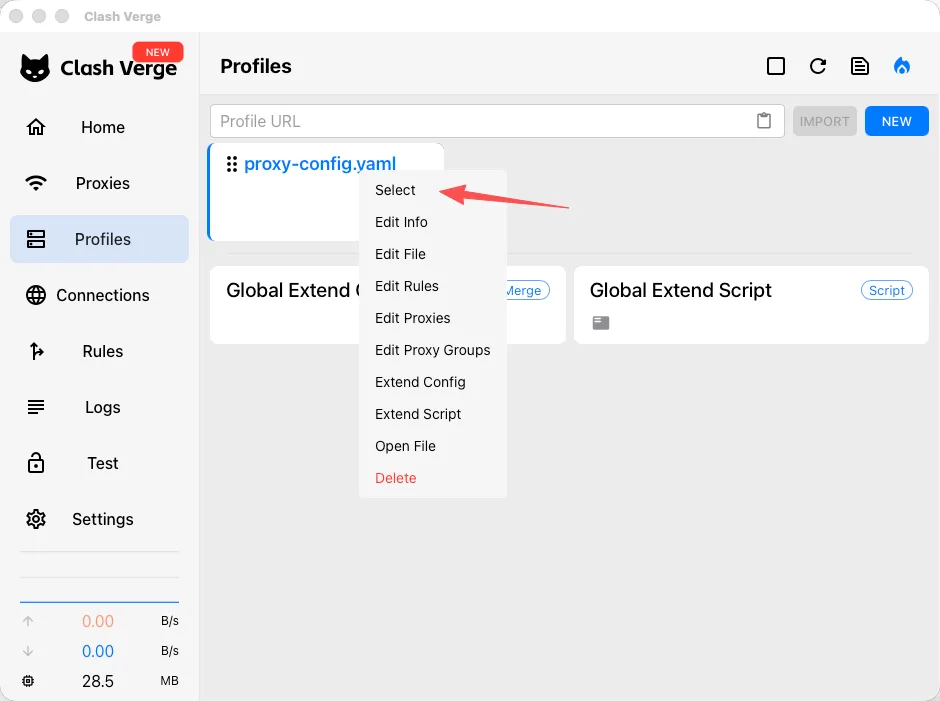
Task: Choose Delete from the context menu
Action: click(433, 478)
